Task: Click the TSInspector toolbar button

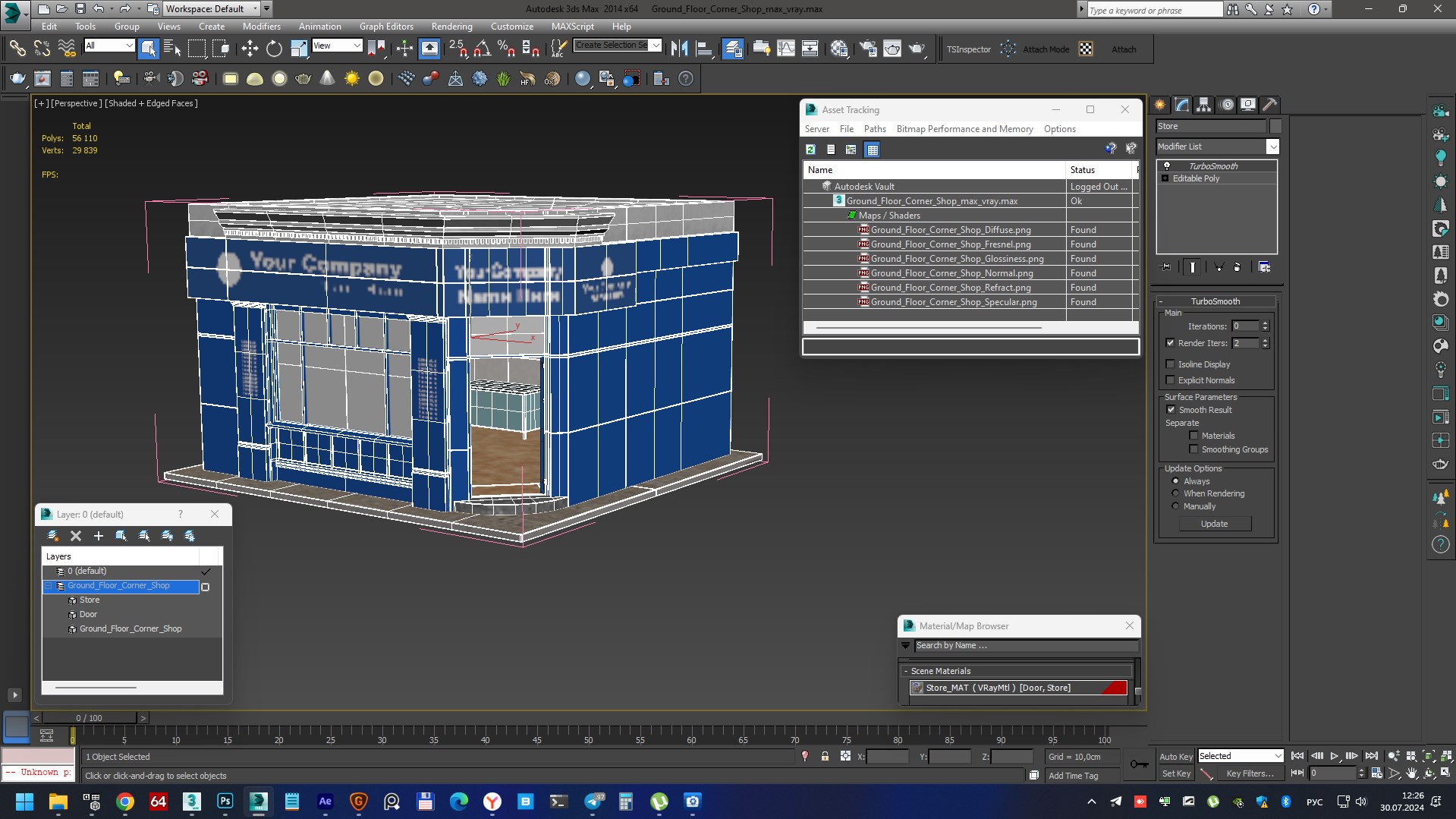Action: (969, 49)
